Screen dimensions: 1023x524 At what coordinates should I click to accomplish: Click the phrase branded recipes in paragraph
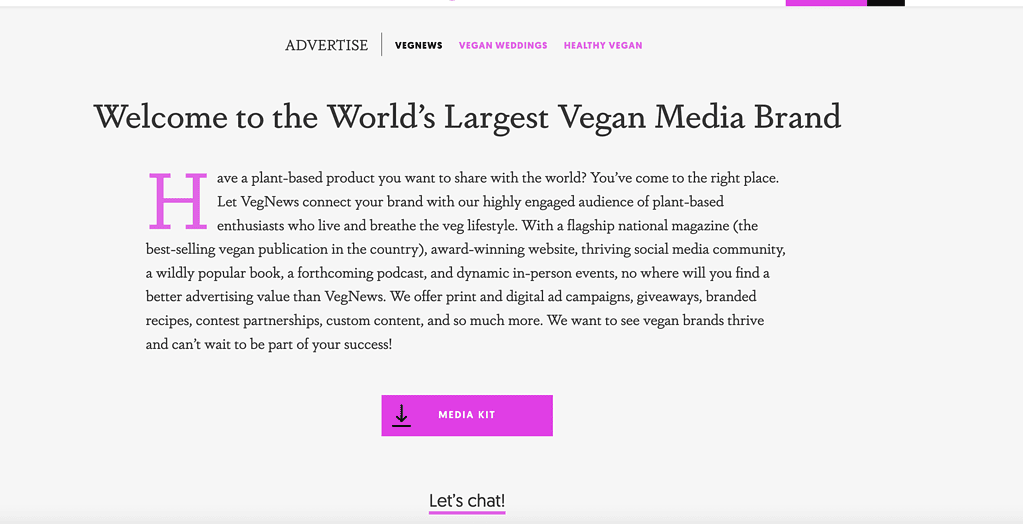coord(451,309)
